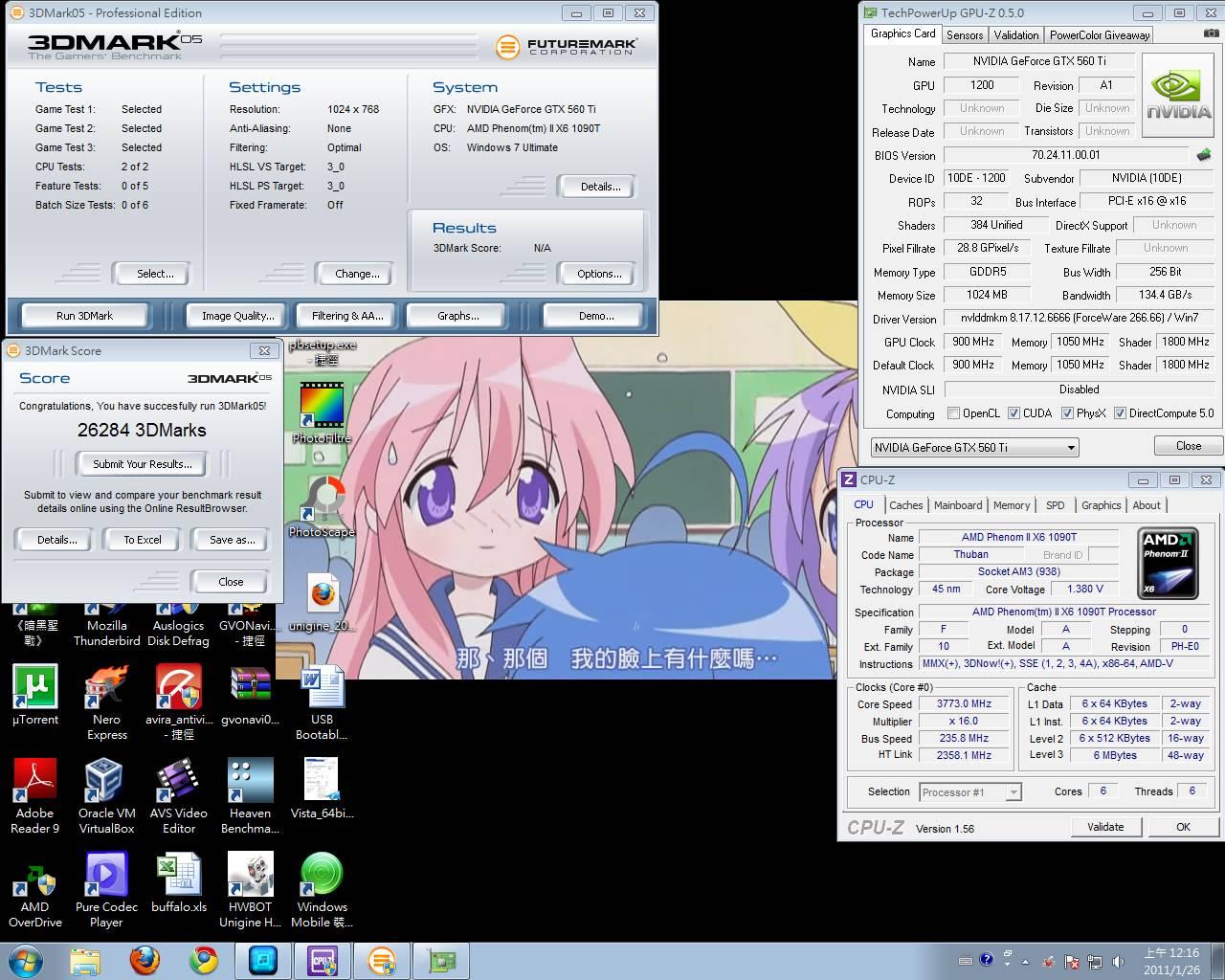Switch to GPU-Z Sensors tab
Image resolution: width=1225 pixels, height=980 pixels.
[965, 34]
